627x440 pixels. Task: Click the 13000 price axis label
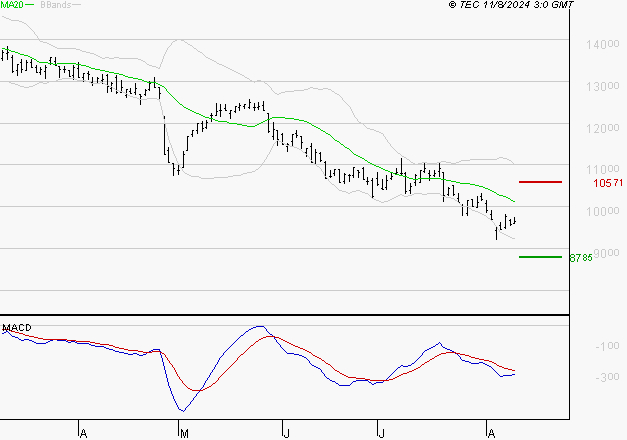(x=603, y=86)
